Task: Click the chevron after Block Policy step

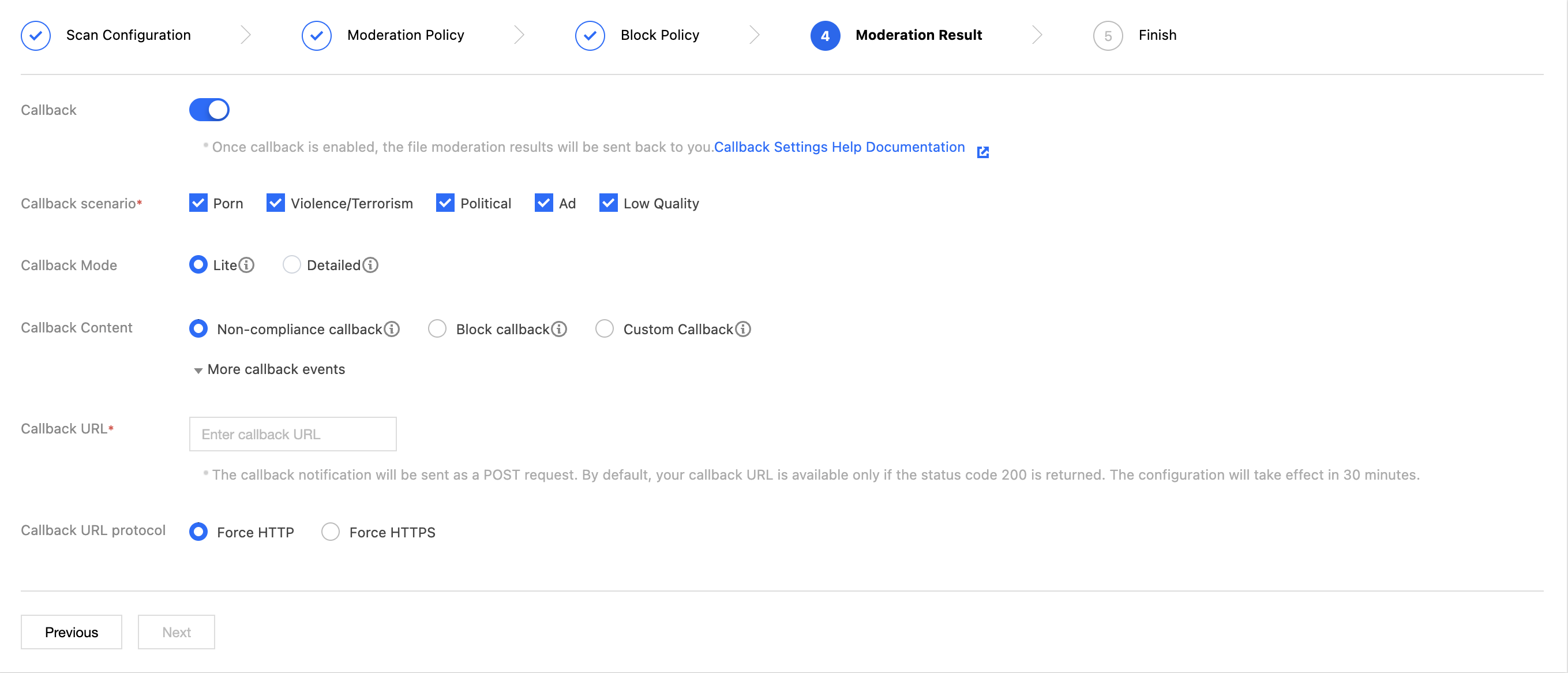Action: click(x=754, y=35)
